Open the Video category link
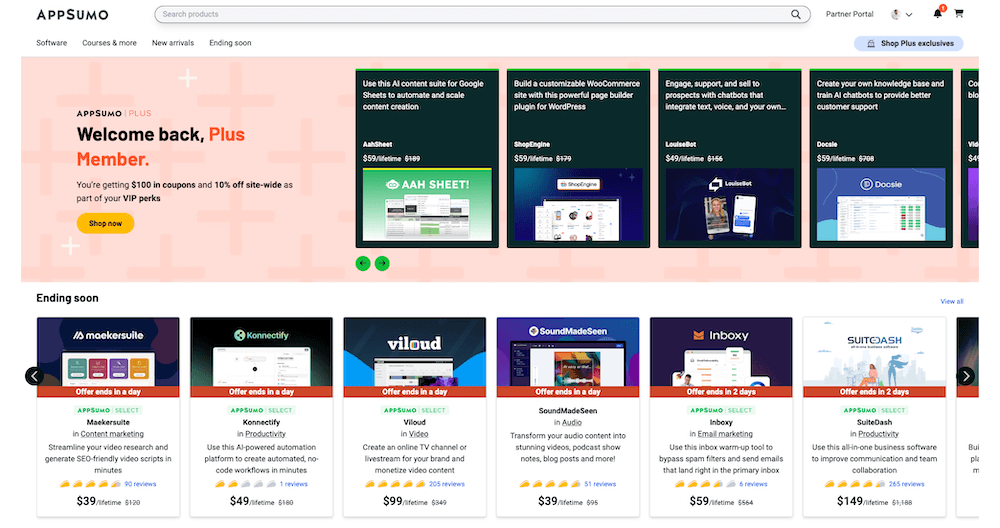Image resolution: width=1000 pixels, height=528 pixels. click(418, 434)
